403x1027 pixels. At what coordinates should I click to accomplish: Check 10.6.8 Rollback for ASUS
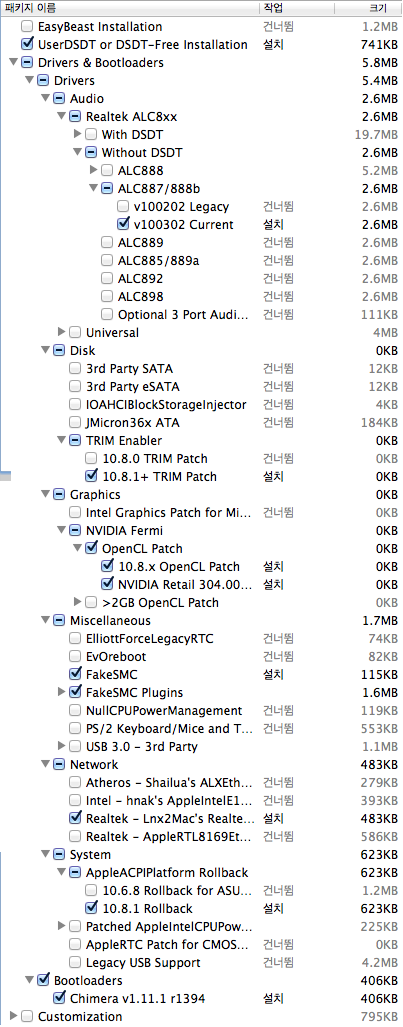point(91,890)
